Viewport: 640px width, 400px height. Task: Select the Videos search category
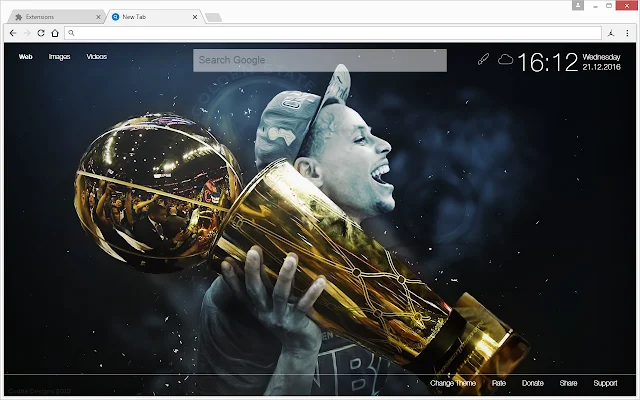(x=97, y=57)
